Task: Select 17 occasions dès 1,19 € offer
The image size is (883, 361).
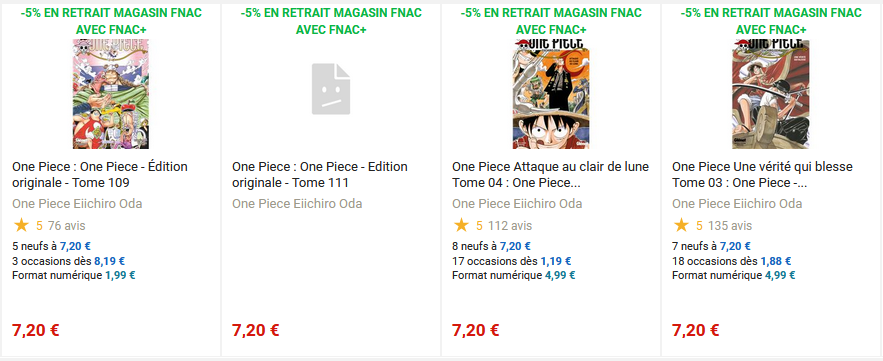Action: [512, 261]
